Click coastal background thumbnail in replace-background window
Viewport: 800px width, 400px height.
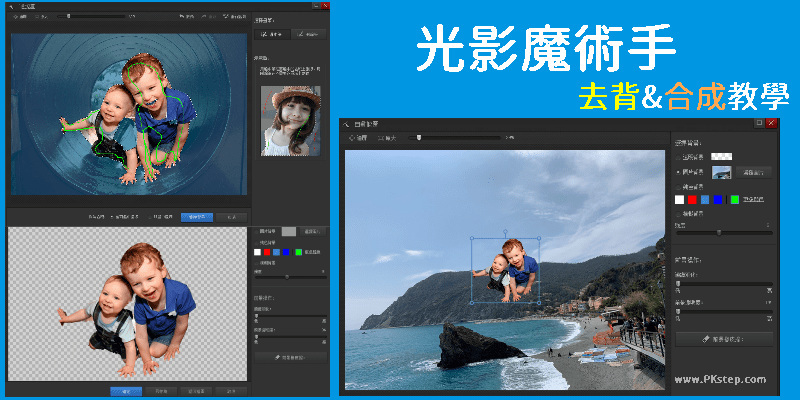tap(722, 172)
